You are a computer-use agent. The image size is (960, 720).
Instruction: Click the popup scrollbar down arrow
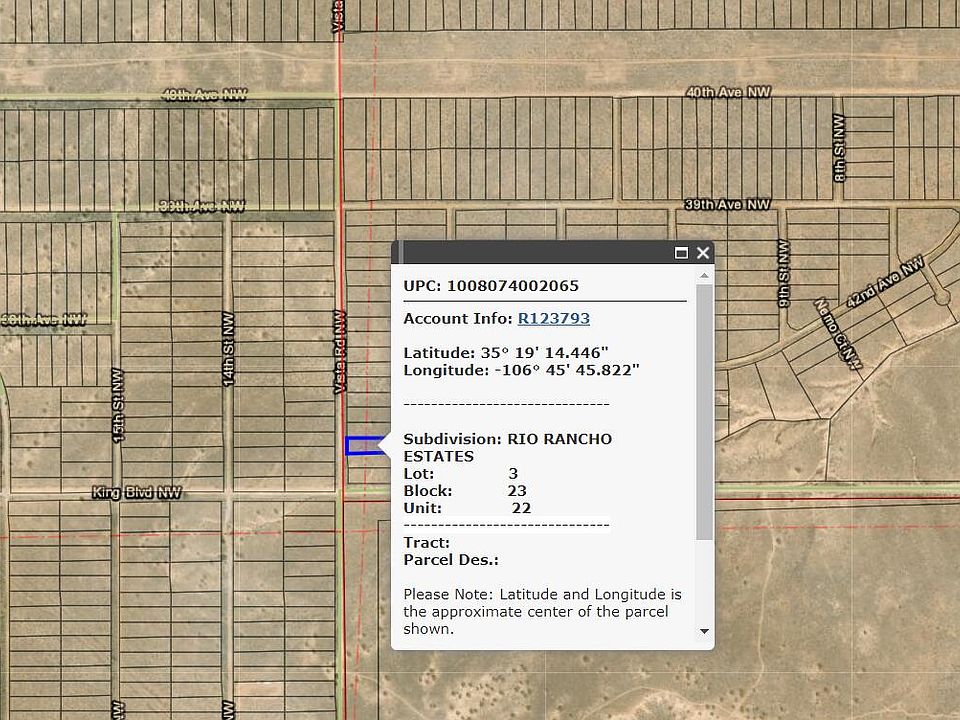click(x=704, y=631)
